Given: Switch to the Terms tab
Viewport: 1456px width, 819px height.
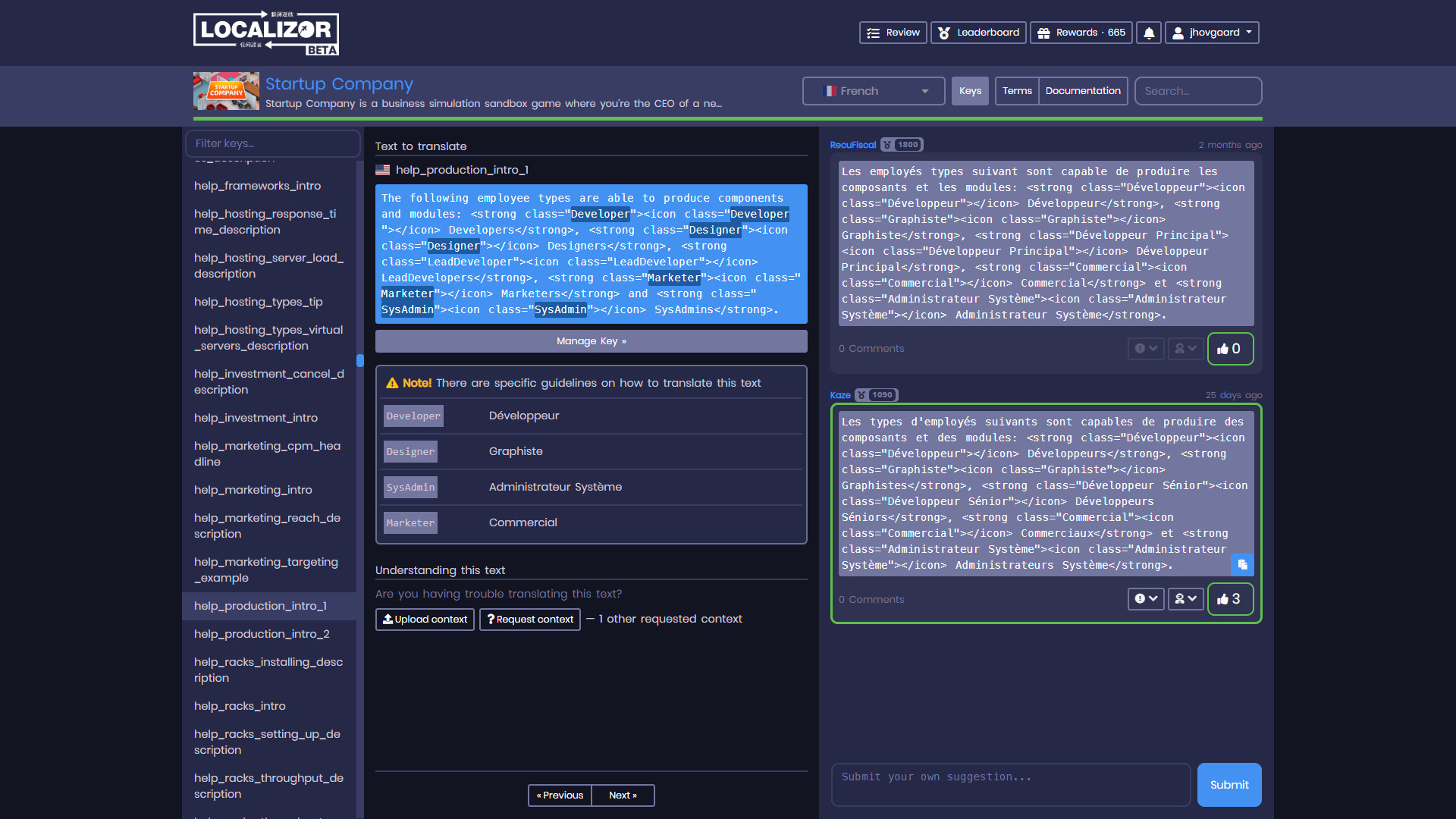Looking at the screenshot, I should (1017, 91).
